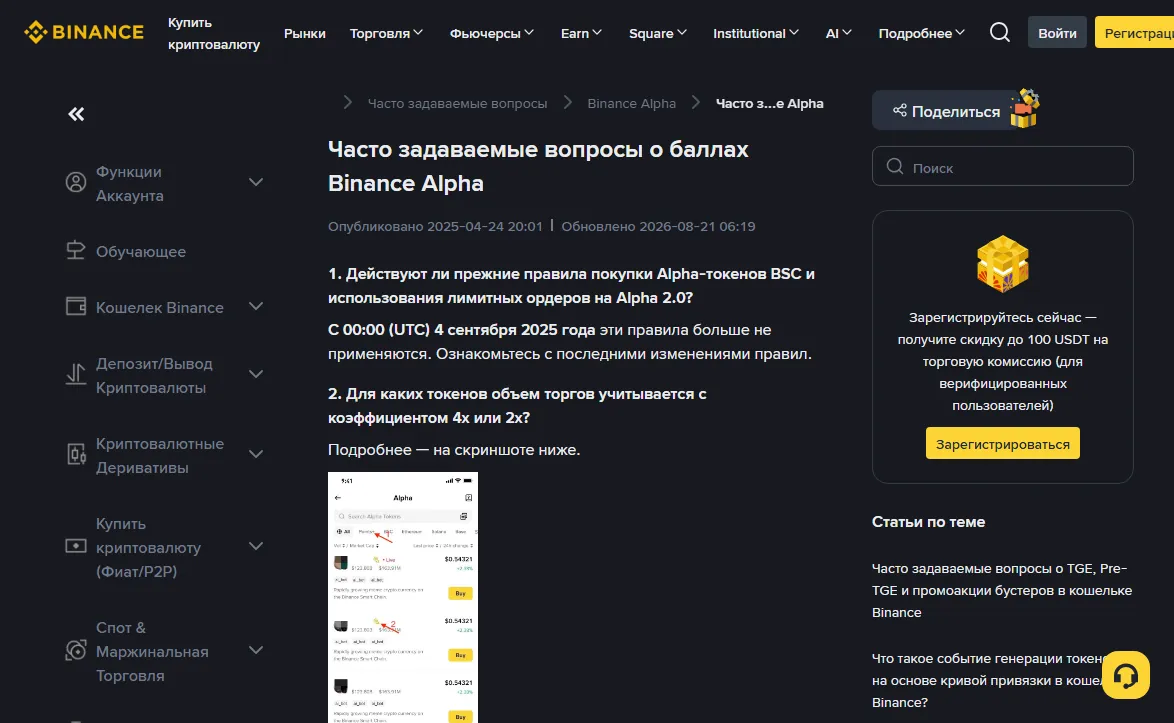Collapse the sidebar with double-arrow icon
Image resolution: width=1174 pixels, height=723 pixels.
point(76,114)
